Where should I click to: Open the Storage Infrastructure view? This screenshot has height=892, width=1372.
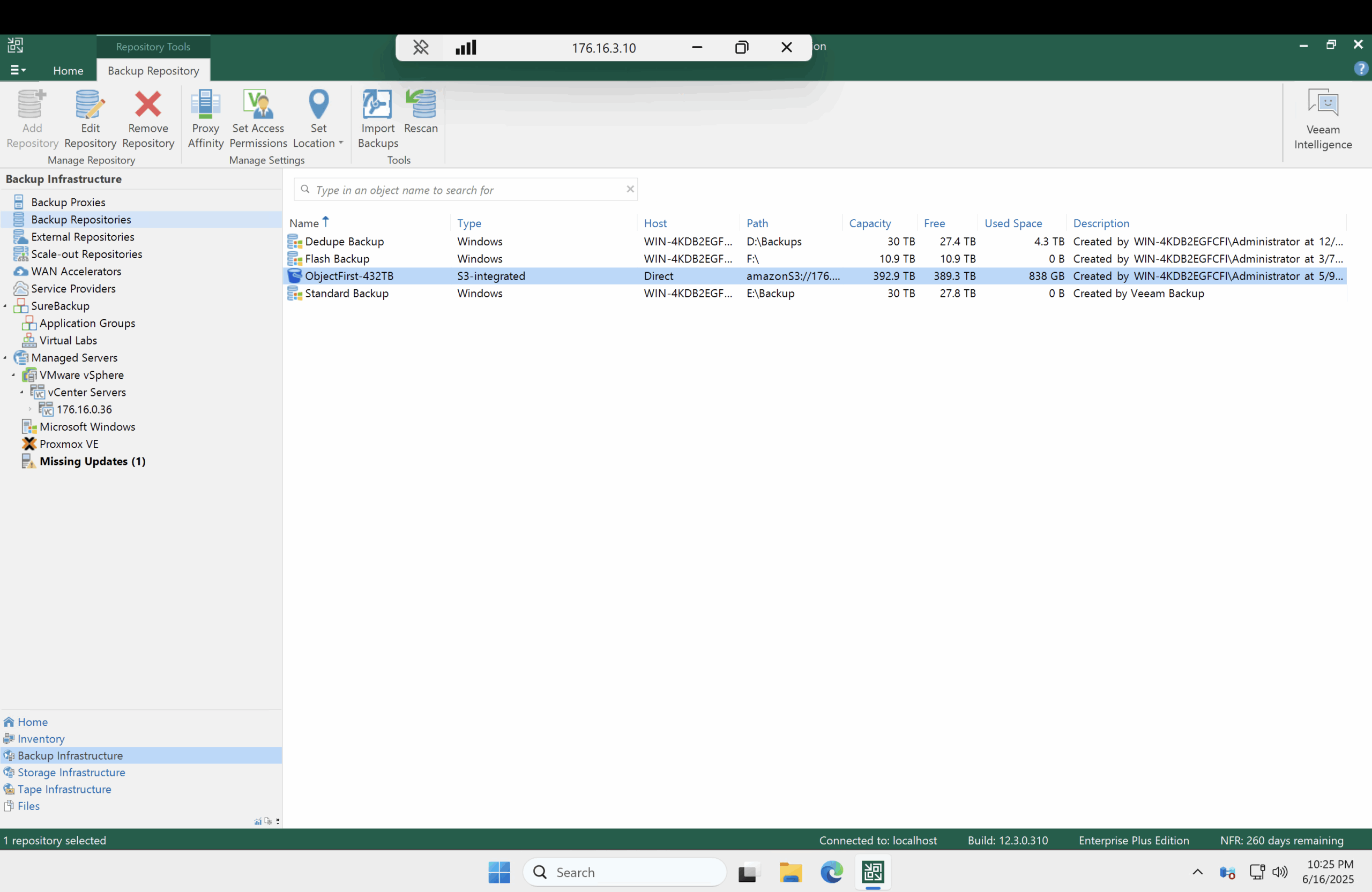coord(71,771)
